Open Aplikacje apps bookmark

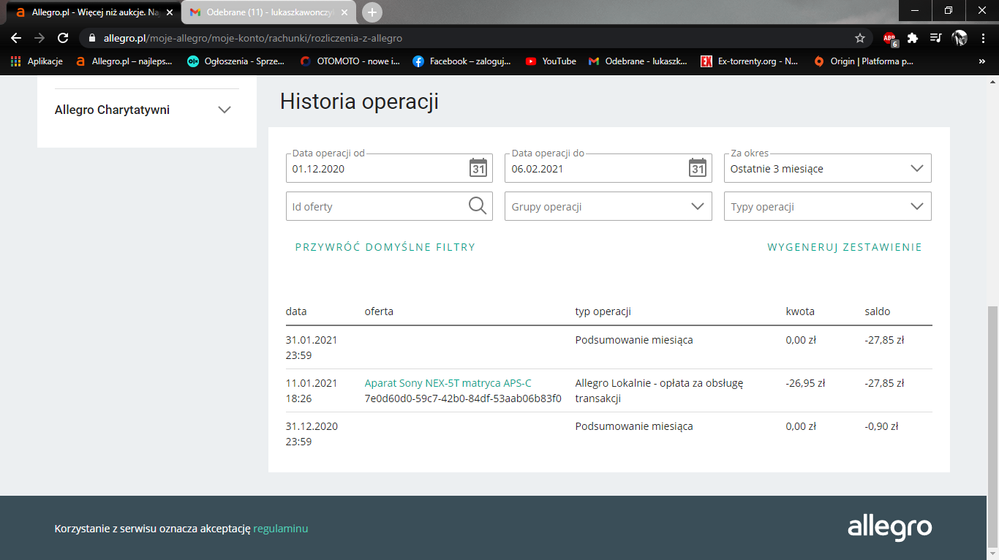pos(36,61)
